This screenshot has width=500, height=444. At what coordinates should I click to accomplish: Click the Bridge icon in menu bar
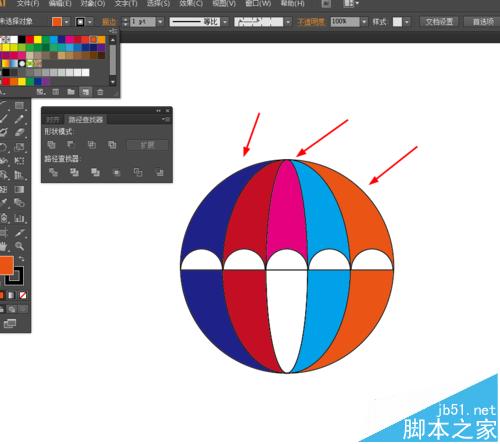pyautogui.click(x=326, y=4)
